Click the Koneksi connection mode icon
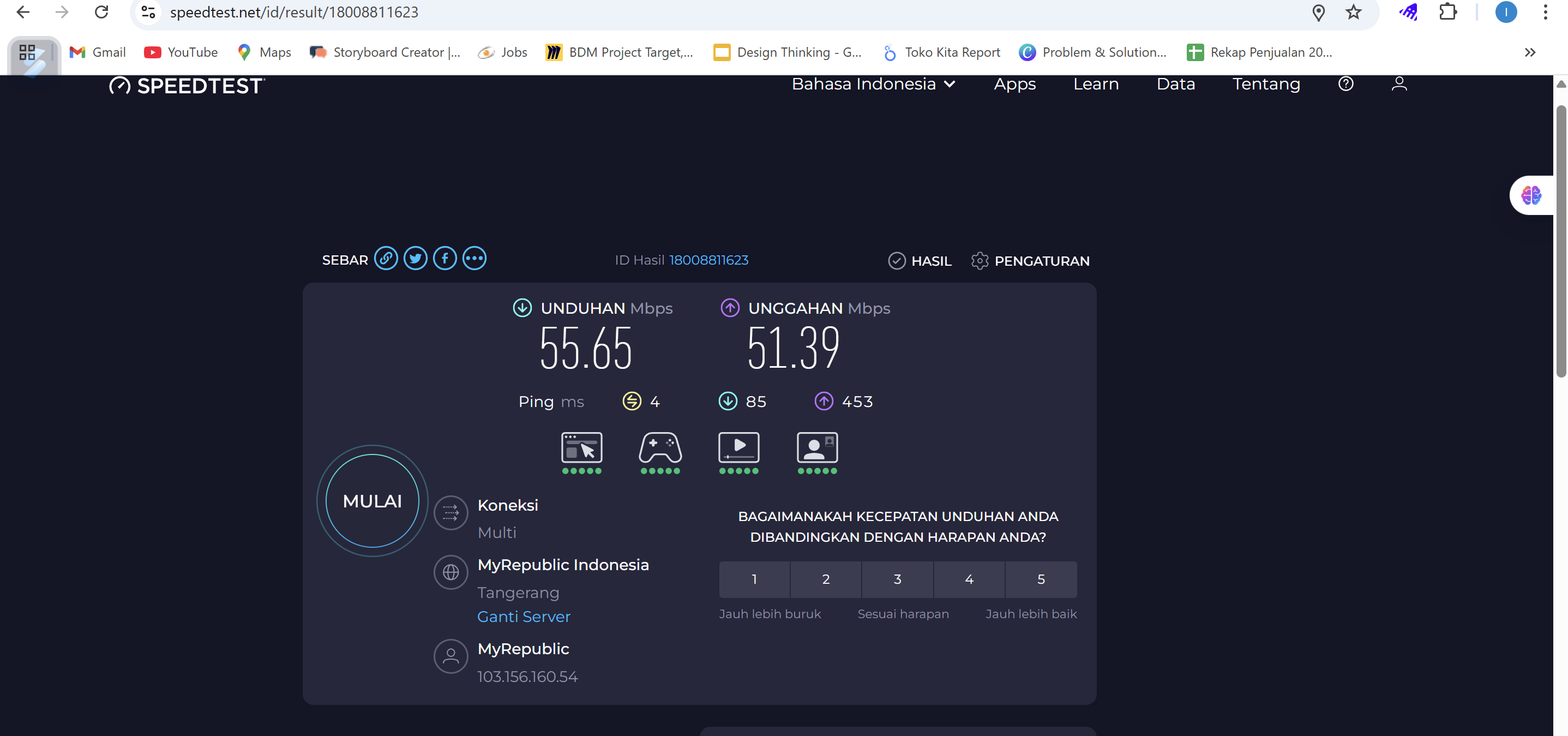 click(450, 513)
